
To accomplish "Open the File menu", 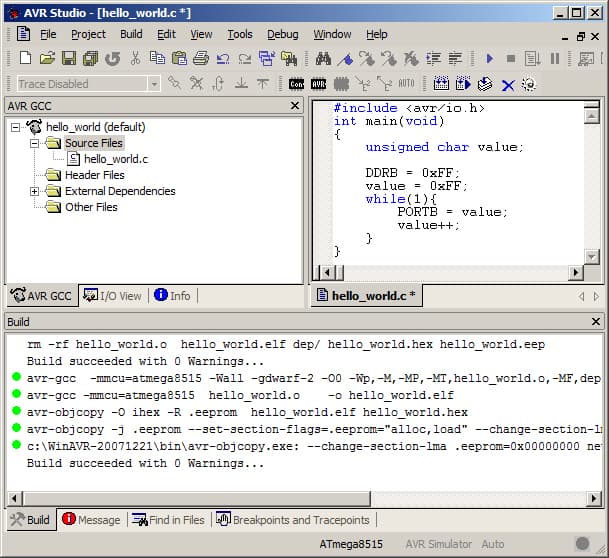I will click(x=48, y=34).
